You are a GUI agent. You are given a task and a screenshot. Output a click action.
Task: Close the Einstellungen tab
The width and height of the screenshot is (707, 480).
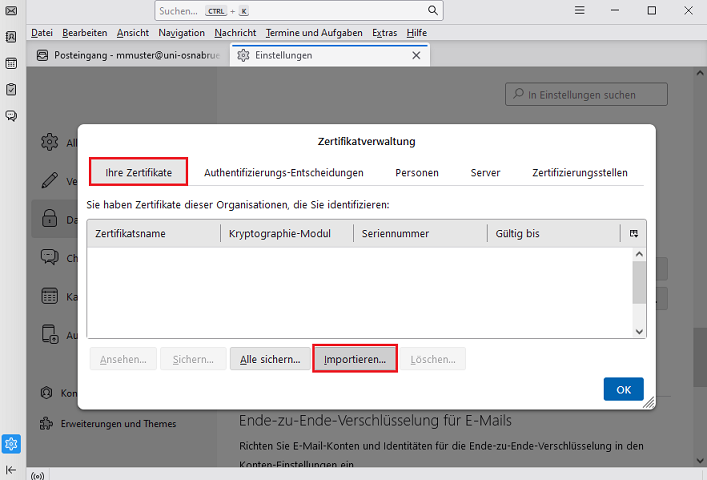(417, 55)
